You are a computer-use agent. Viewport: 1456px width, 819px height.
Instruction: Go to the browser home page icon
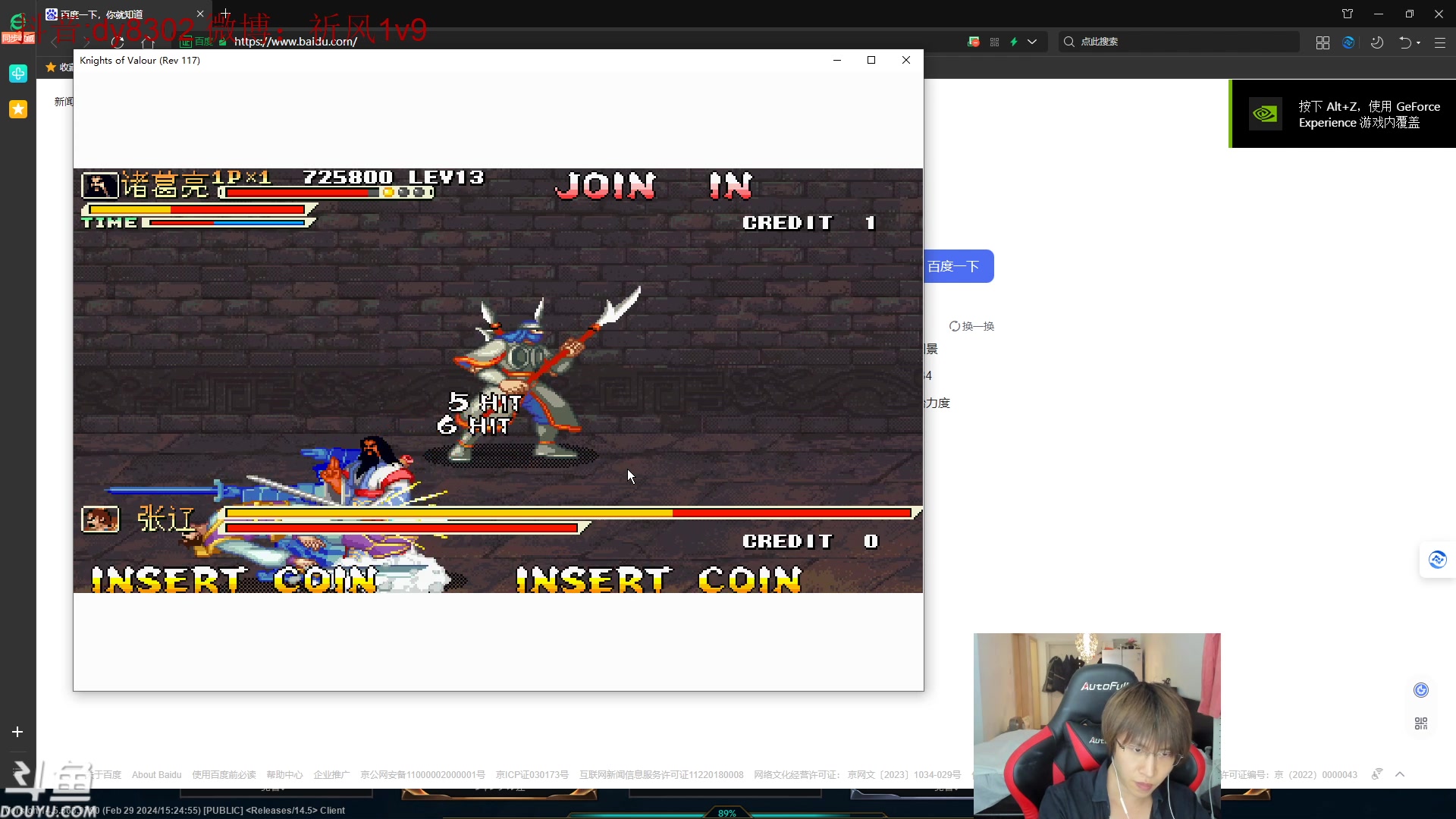(148, 42)
